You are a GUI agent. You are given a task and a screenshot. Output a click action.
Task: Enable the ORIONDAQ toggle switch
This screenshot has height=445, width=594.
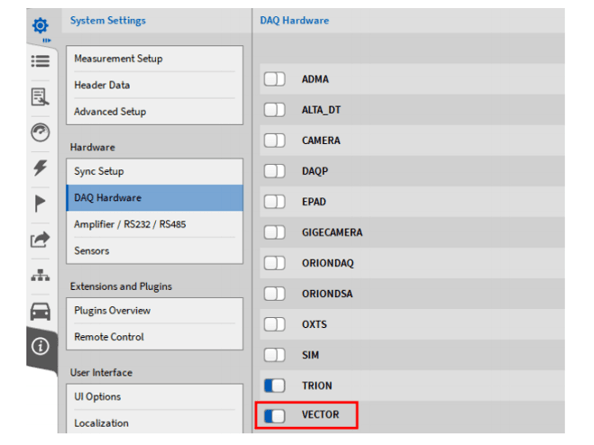point(275,263)
